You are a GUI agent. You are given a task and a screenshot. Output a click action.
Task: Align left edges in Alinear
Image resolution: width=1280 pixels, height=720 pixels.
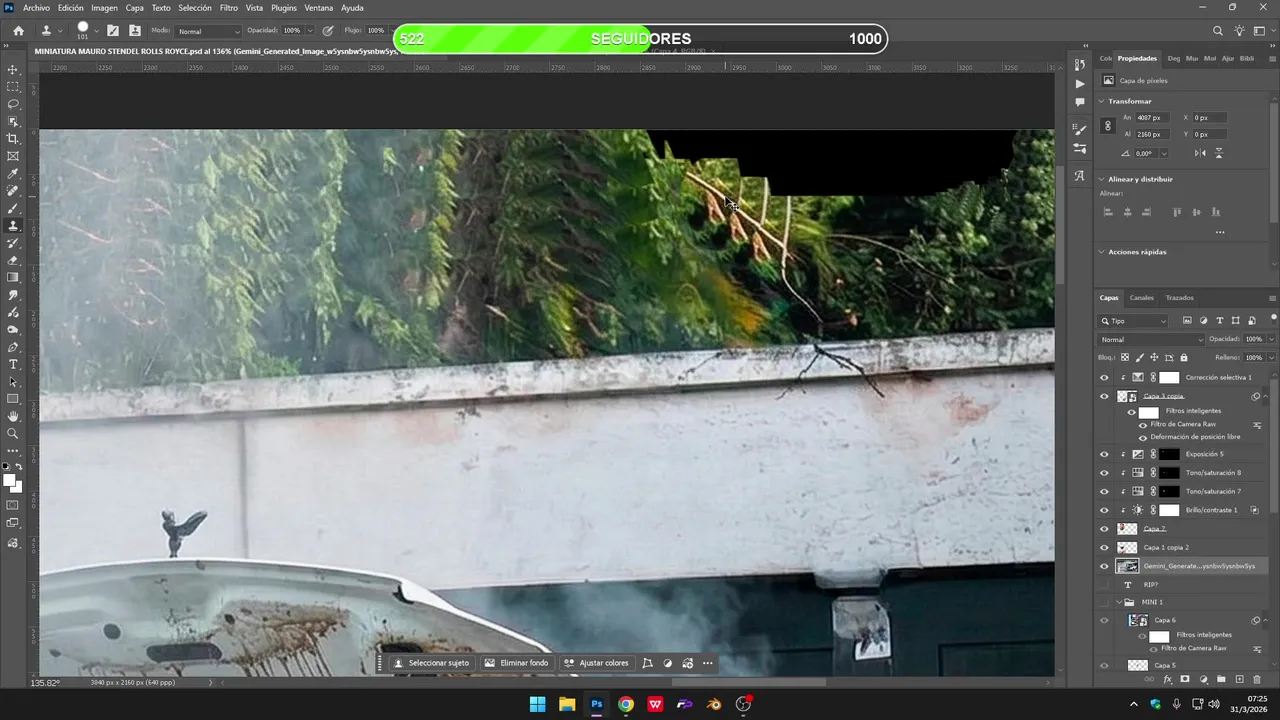pyautogui.click(x=1108, y=212)
